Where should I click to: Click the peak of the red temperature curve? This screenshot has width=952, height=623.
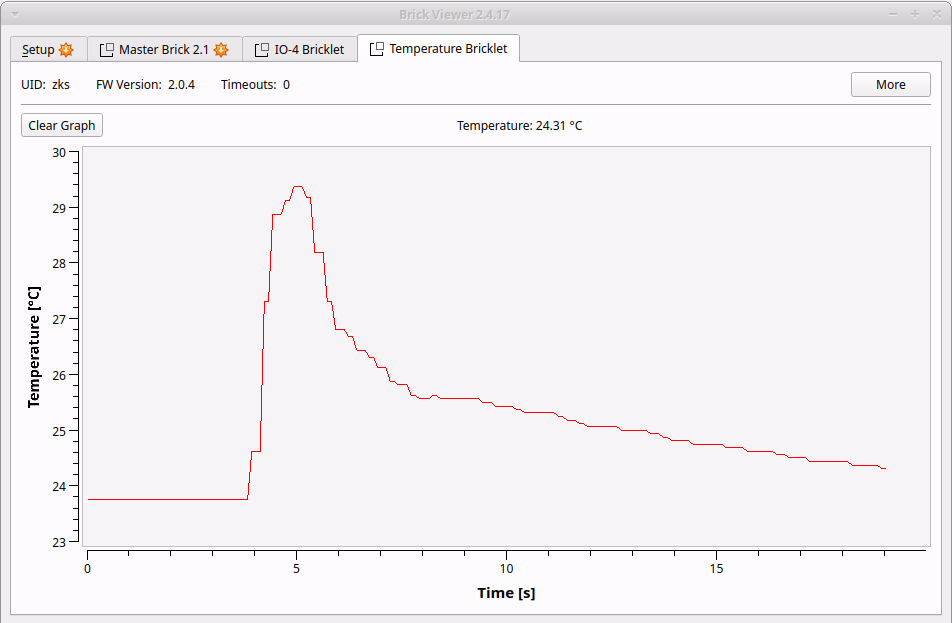pos(297,187)
